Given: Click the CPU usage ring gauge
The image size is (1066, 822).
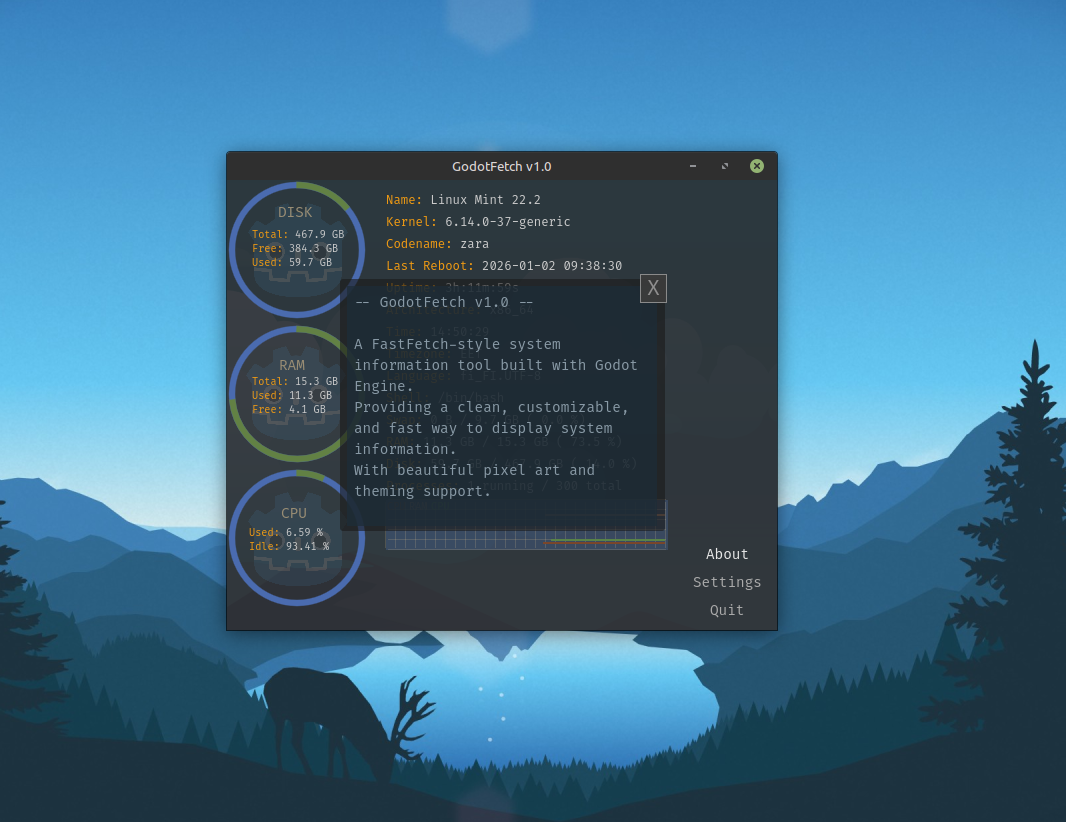Looking at the screenshot, I should (296, 537).
